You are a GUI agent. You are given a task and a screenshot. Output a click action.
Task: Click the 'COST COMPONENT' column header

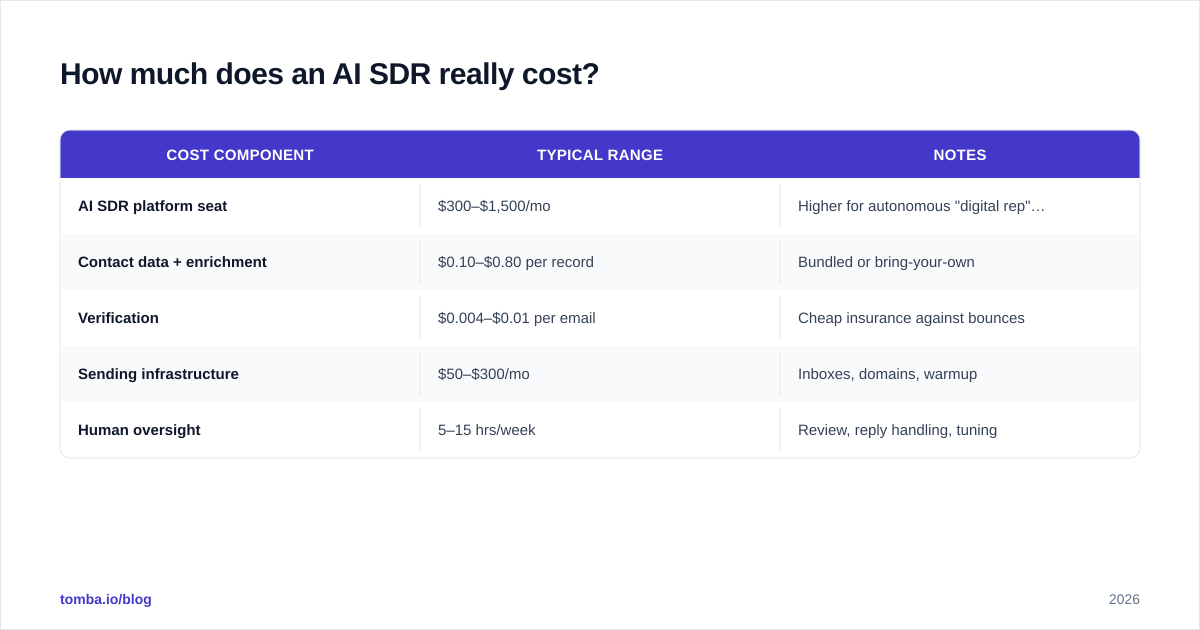(x=240, y=155)
